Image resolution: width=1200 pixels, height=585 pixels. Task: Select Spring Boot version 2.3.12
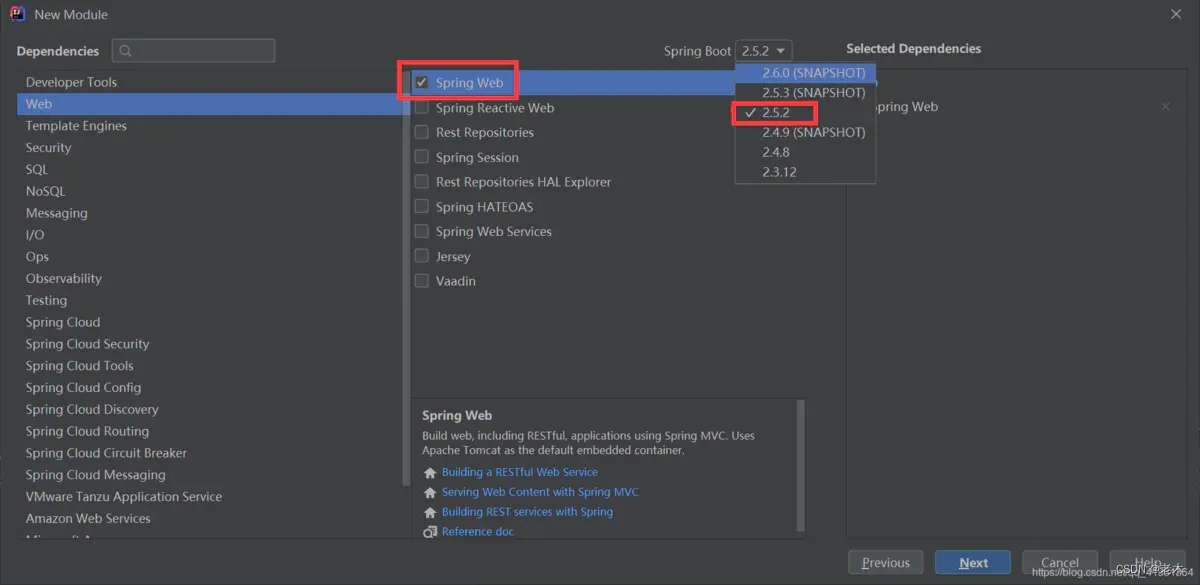click(x=806, y=172)
